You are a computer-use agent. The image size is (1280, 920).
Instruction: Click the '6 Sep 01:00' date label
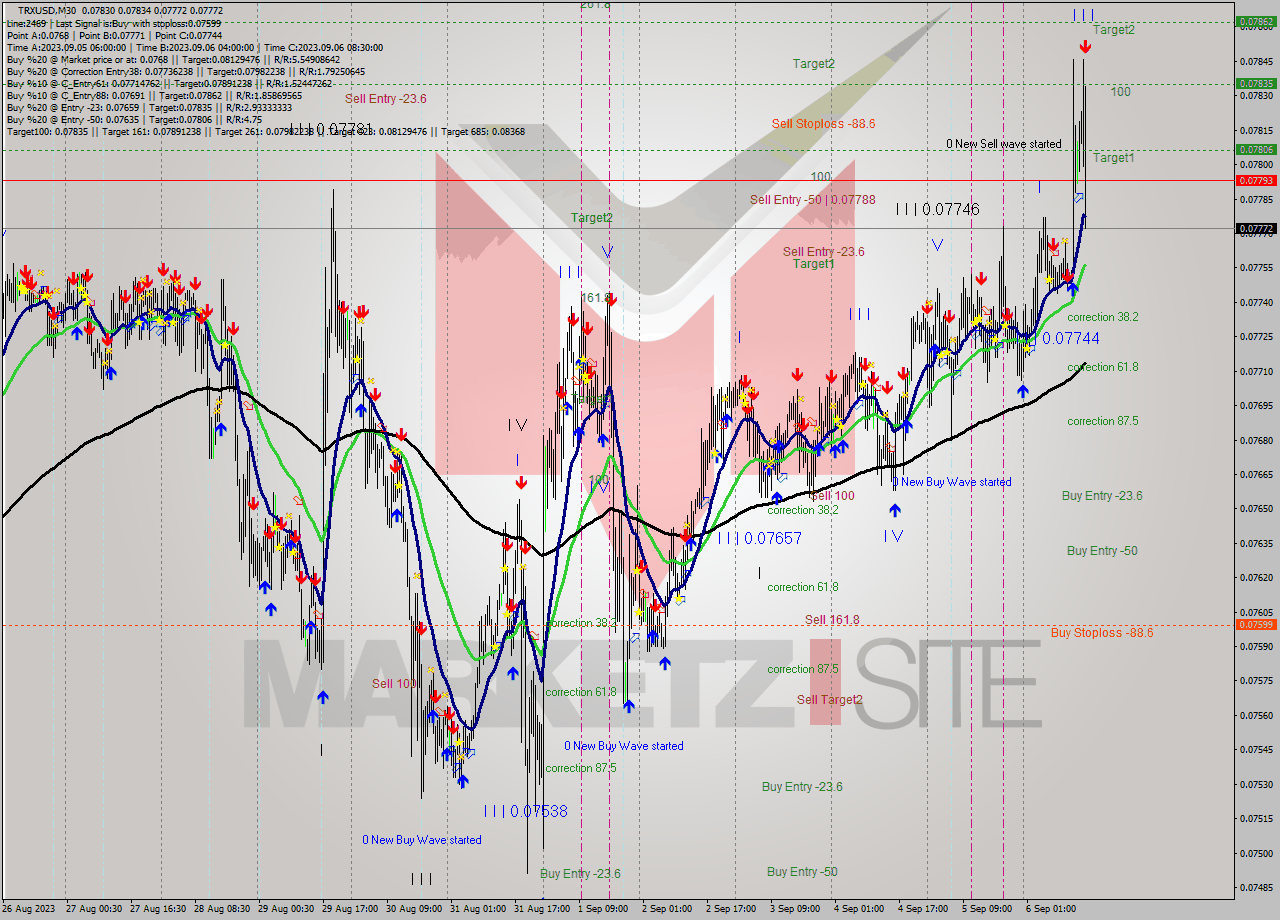click(1052, 909)
